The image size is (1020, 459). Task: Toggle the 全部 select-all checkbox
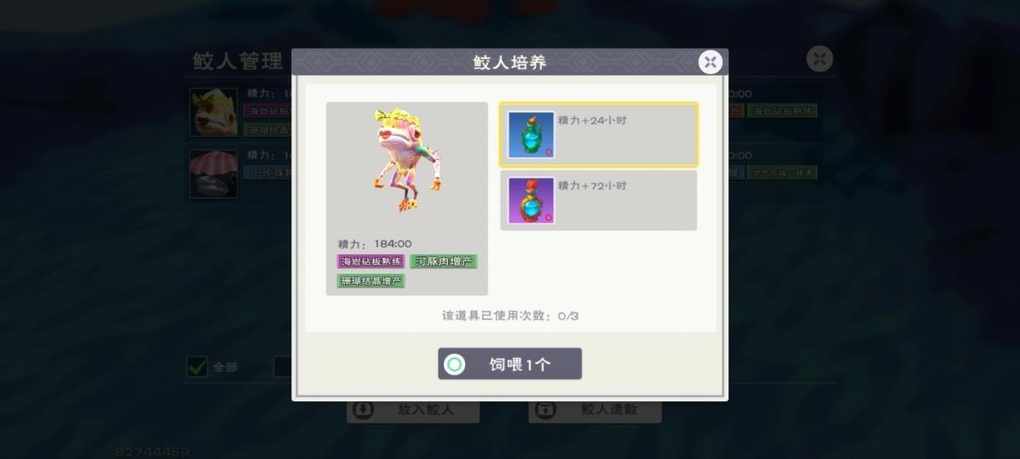197,367
